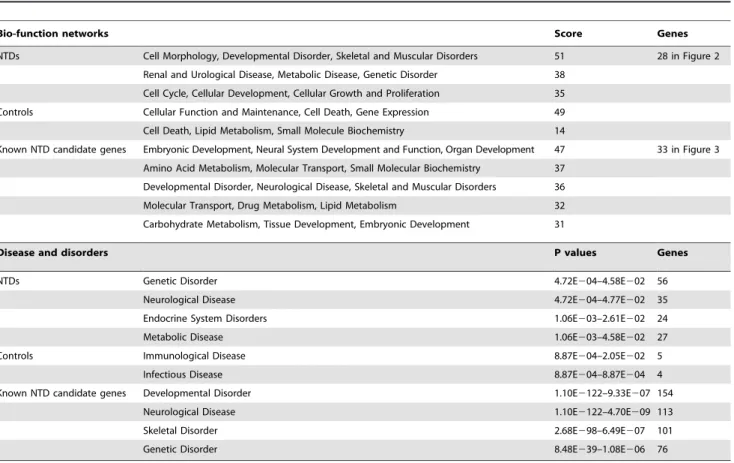Select 'Neurological Disease' with 35 genes
The image size is (734, 463).
click(x=189, y=300)
